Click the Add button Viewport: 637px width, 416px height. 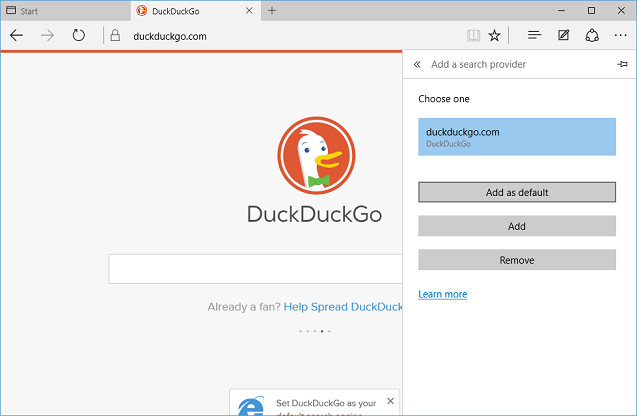point(517,226)
